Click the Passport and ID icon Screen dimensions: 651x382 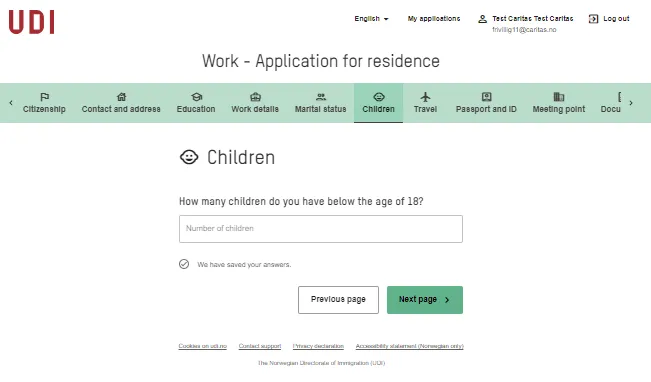(x=486, y=97)
